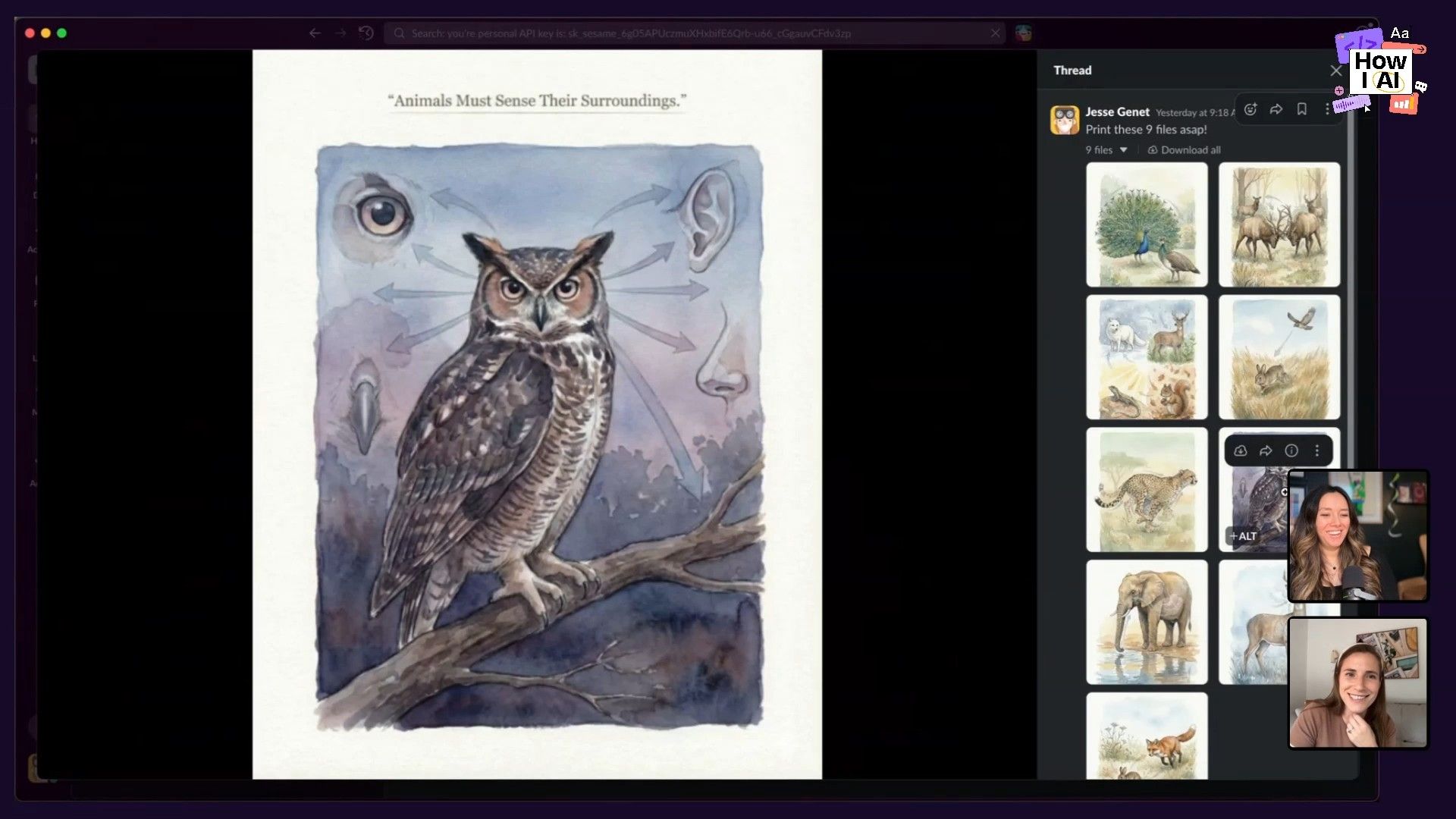Image resolution: width=1456 pixels, height=819 pixels.
Task: Click the back navigation arrow
Action: point(315,33)
